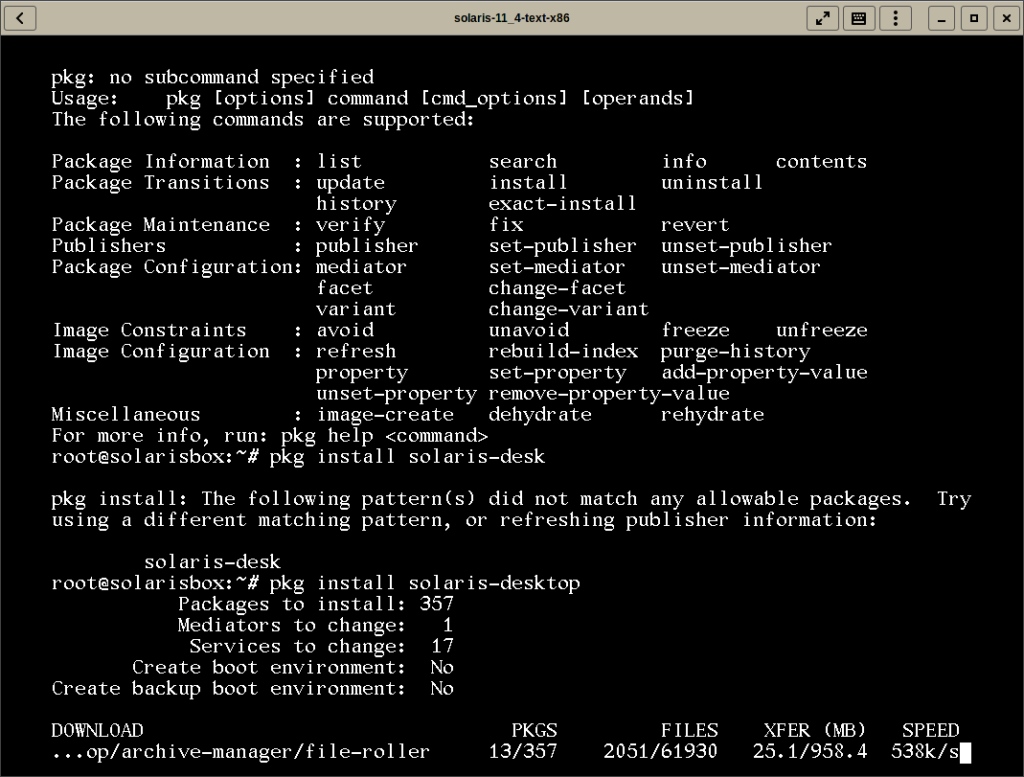Viewport: 1024px width, 777px height.
Task: Maximize the solaris-11_4-text-x86 window
Action: [x=974, y=18]
